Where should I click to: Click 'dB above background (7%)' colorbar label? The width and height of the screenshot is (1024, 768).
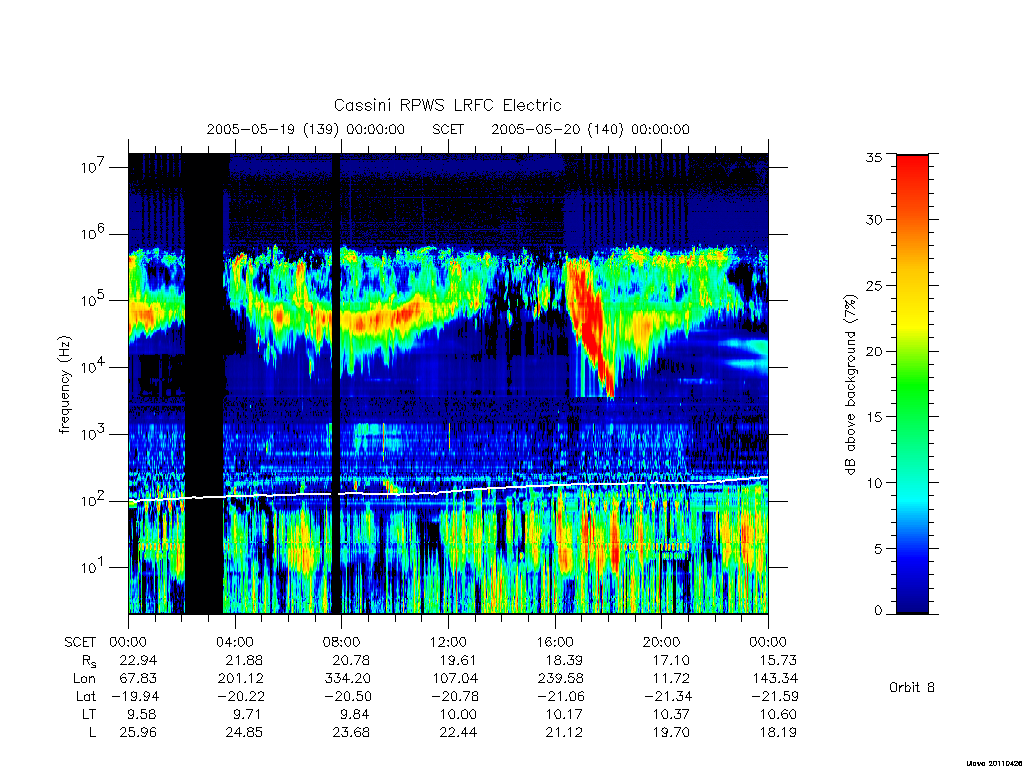850,385
